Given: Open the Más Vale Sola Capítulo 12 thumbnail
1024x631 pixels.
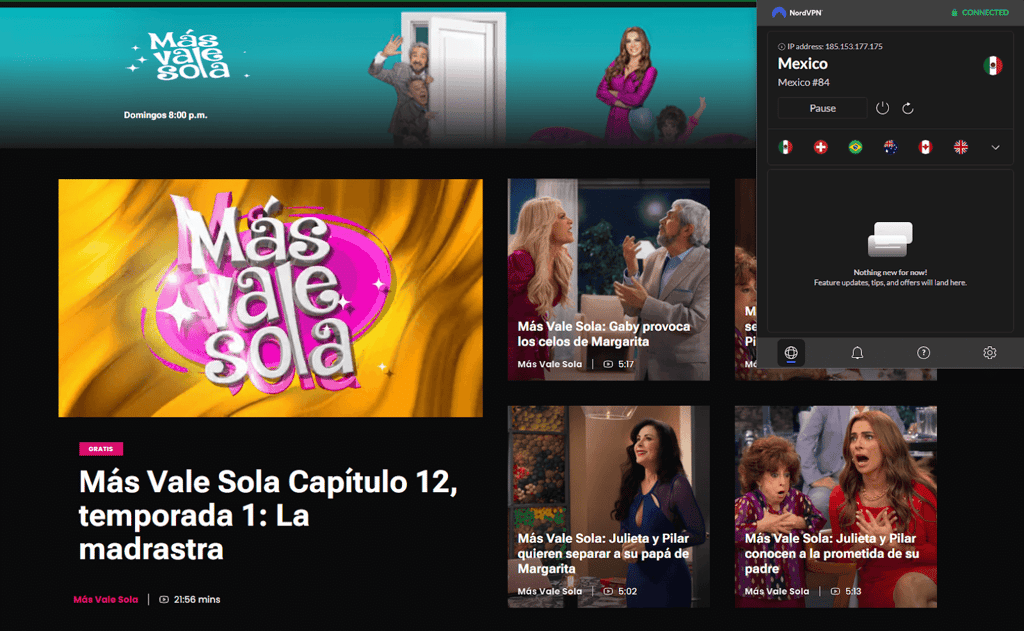Looking at the screenshot, I should click(270, 298).
